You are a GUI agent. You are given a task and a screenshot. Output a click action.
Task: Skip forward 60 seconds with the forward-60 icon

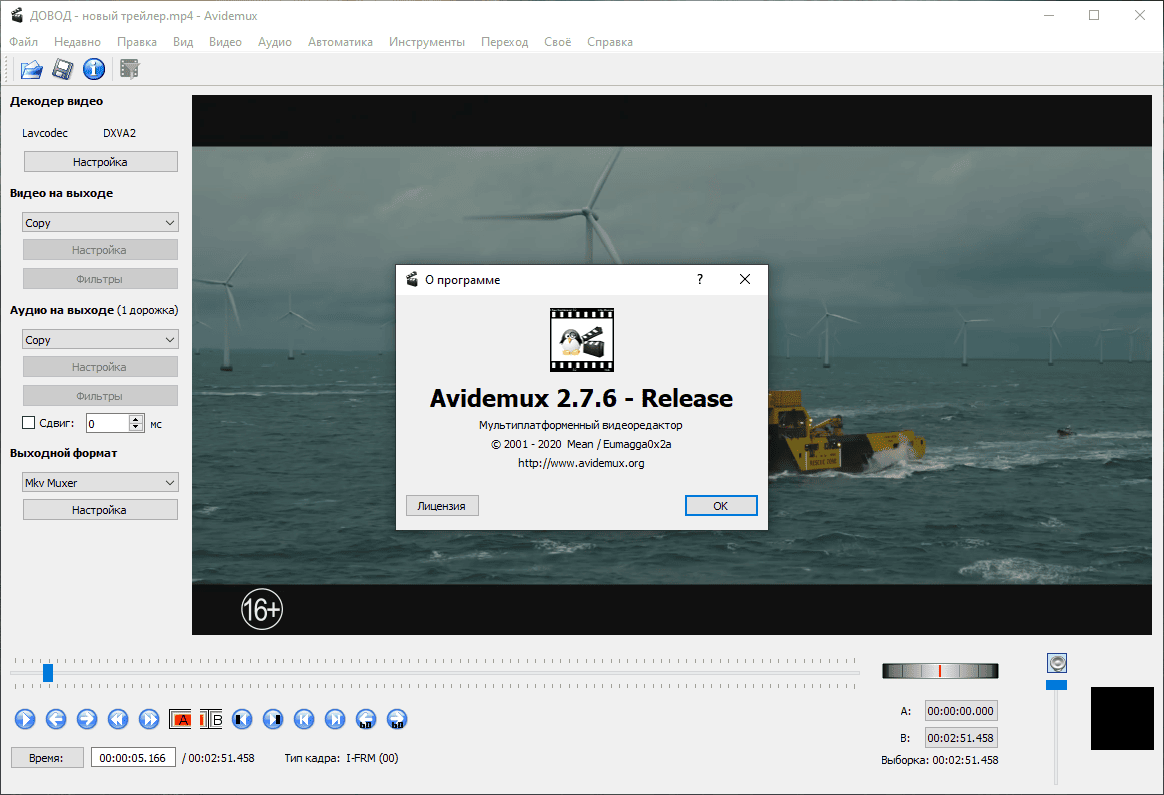tap(397, 719)
